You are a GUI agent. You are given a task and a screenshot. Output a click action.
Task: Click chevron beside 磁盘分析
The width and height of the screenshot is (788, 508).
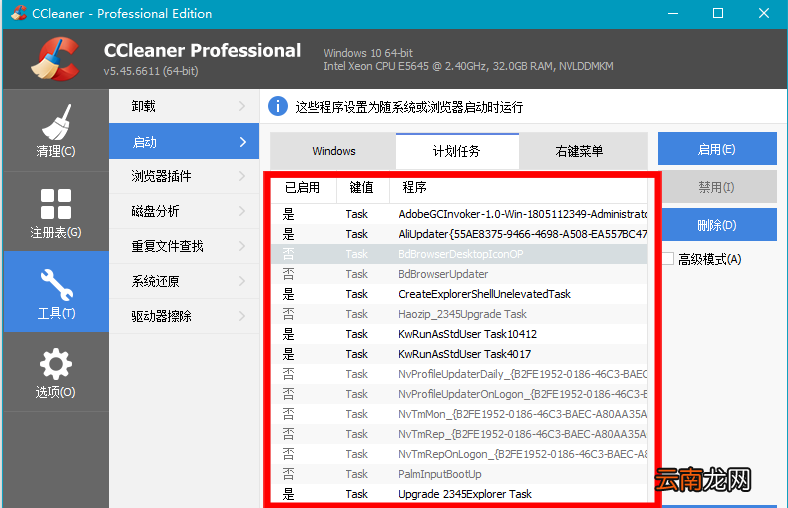pyautogui.click(x=242, y=211)
